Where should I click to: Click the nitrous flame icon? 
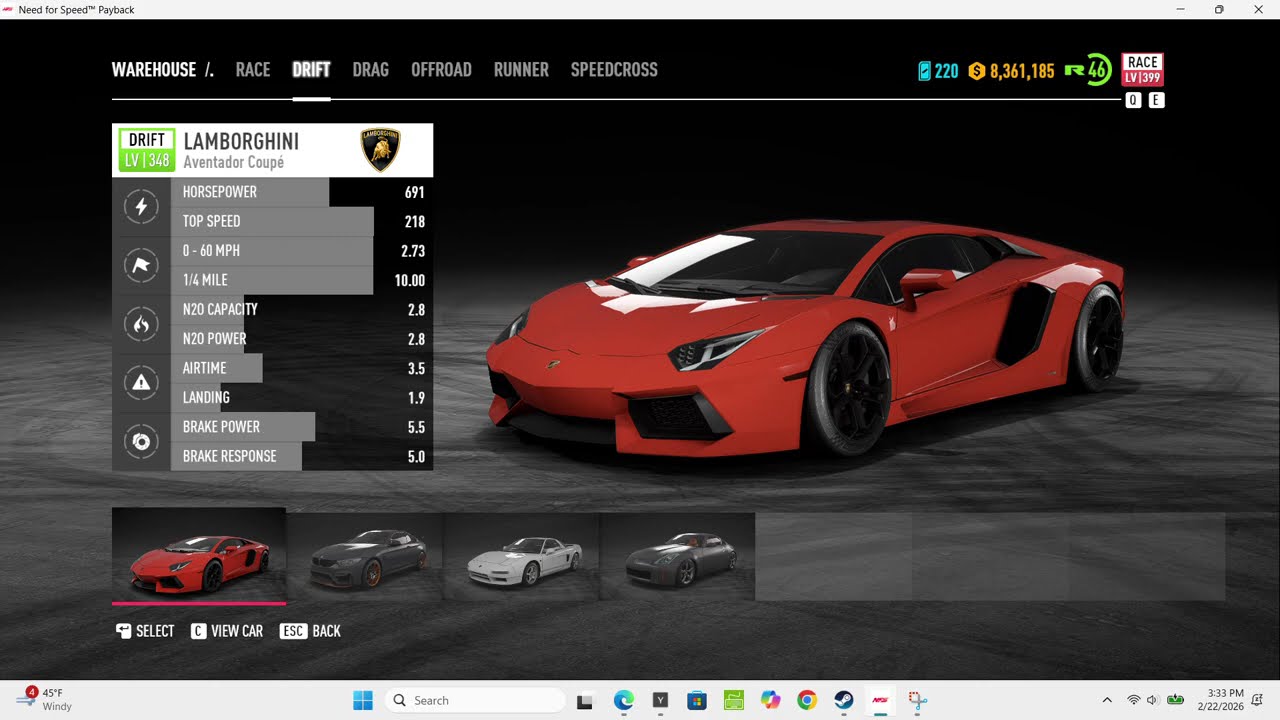(x=141, y=324)
